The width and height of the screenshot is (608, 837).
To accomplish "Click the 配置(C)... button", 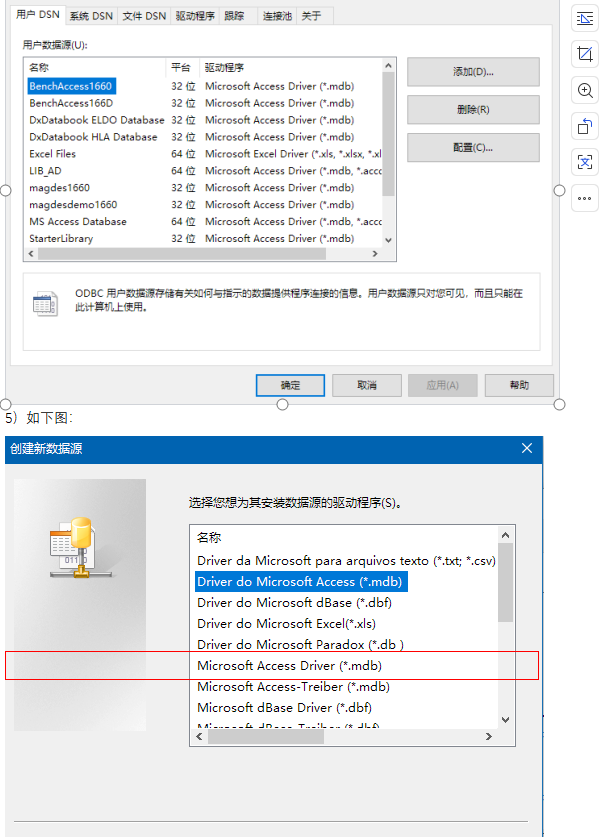I will [x=473, y=148].
